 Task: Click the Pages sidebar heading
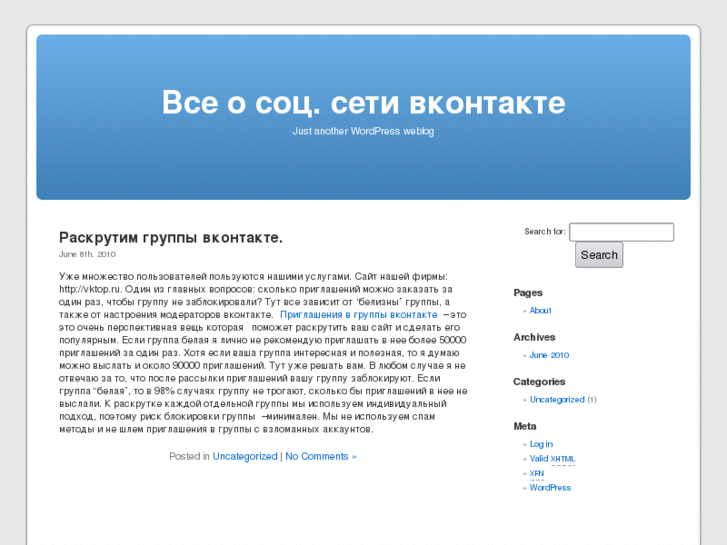[x=528, y=293]
